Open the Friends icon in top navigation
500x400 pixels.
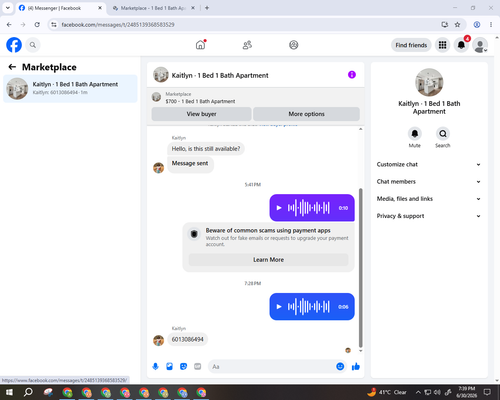247,45
